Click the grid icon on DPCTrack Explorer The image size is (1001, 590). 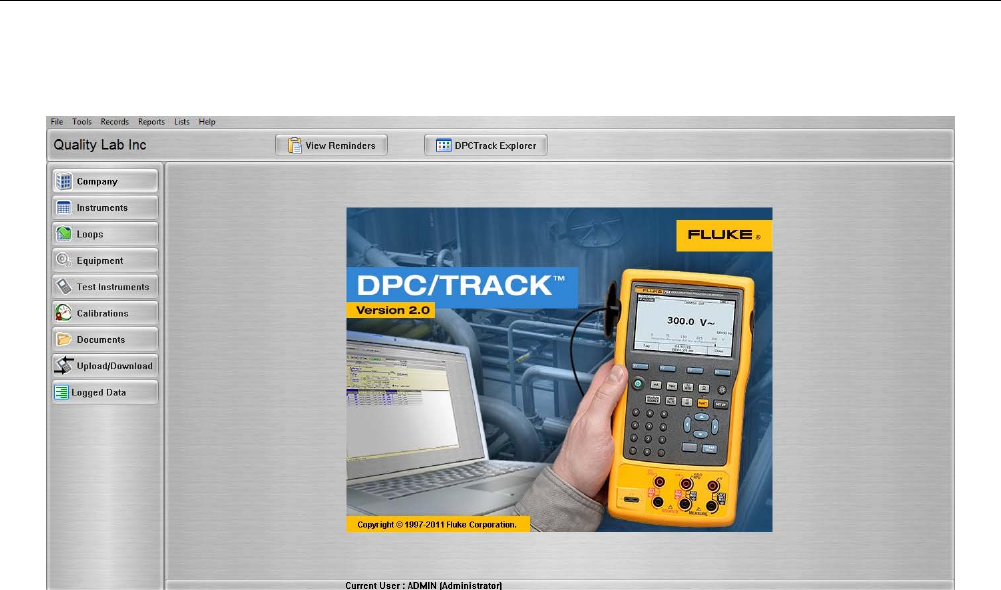click(444, 146)
